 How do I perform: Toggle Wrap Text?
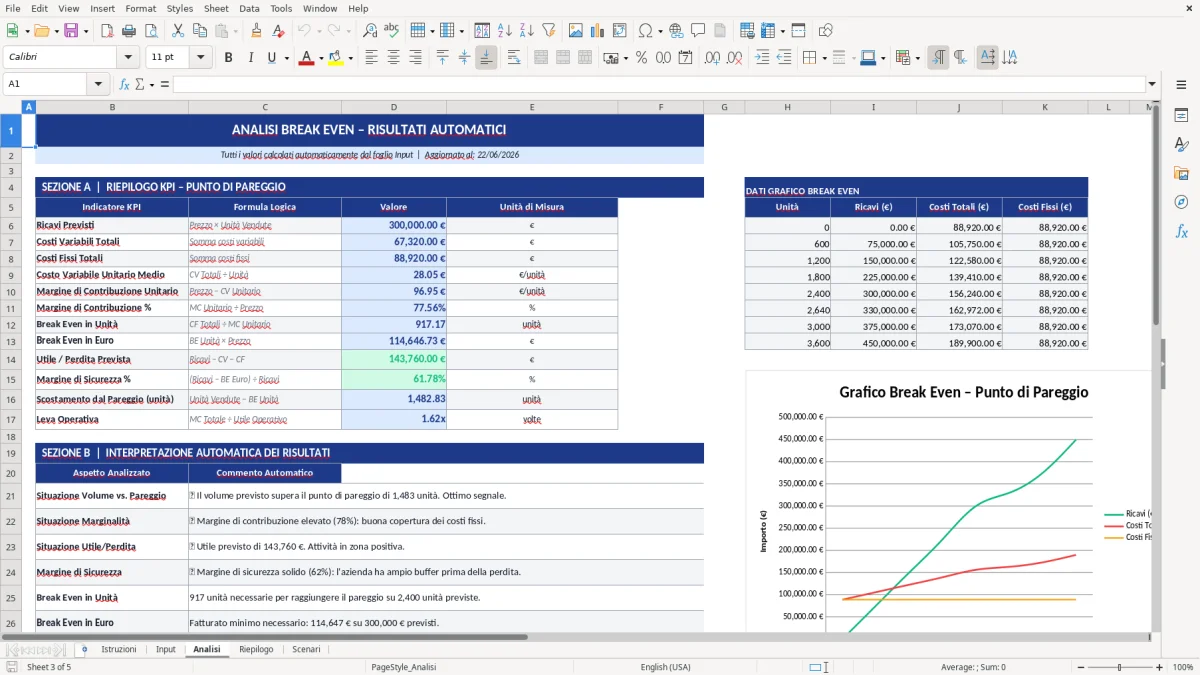point(514,58)
